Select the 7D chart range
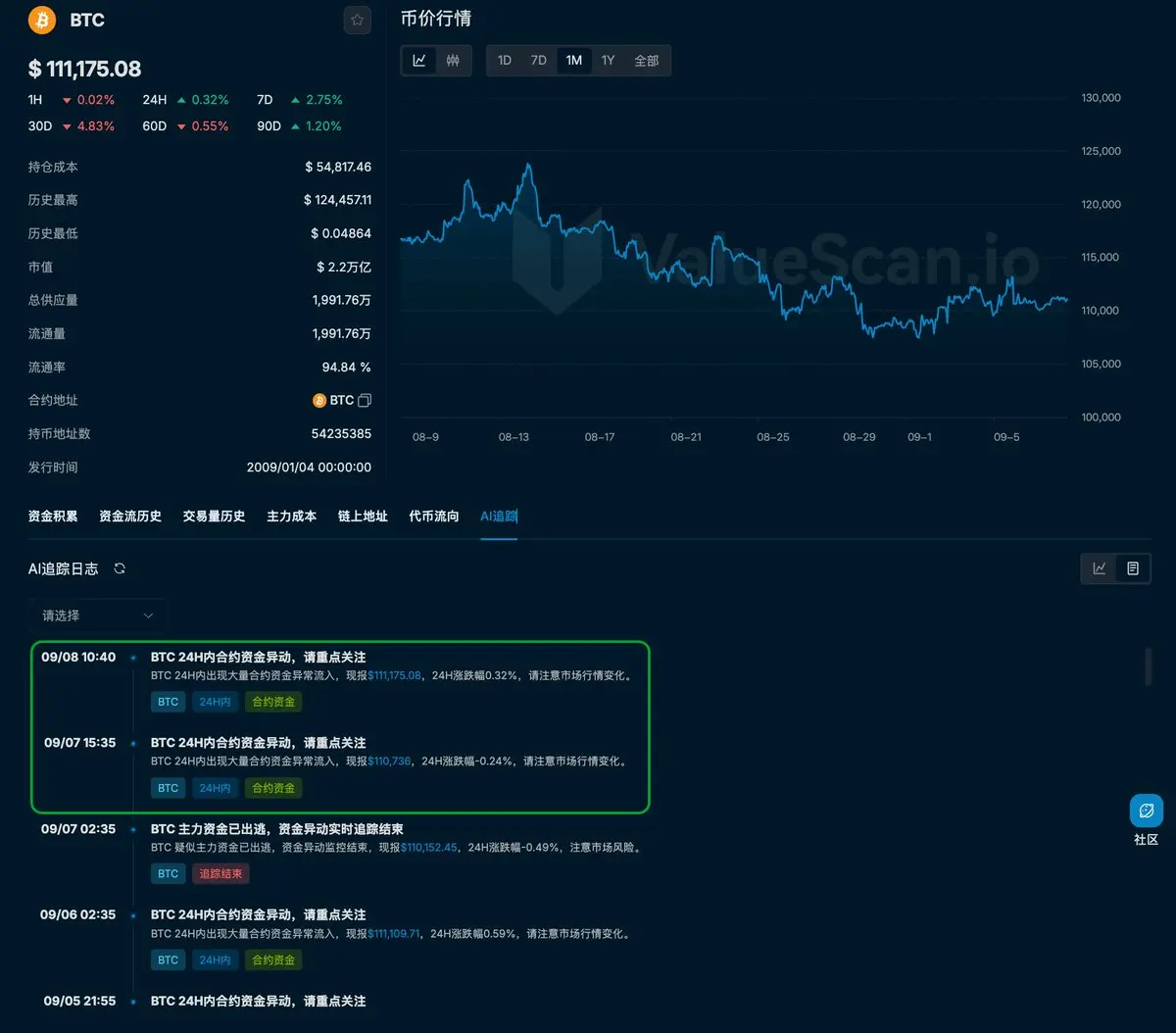The height and width of the screenshot is (1033, 1176). tap(539, 61)
